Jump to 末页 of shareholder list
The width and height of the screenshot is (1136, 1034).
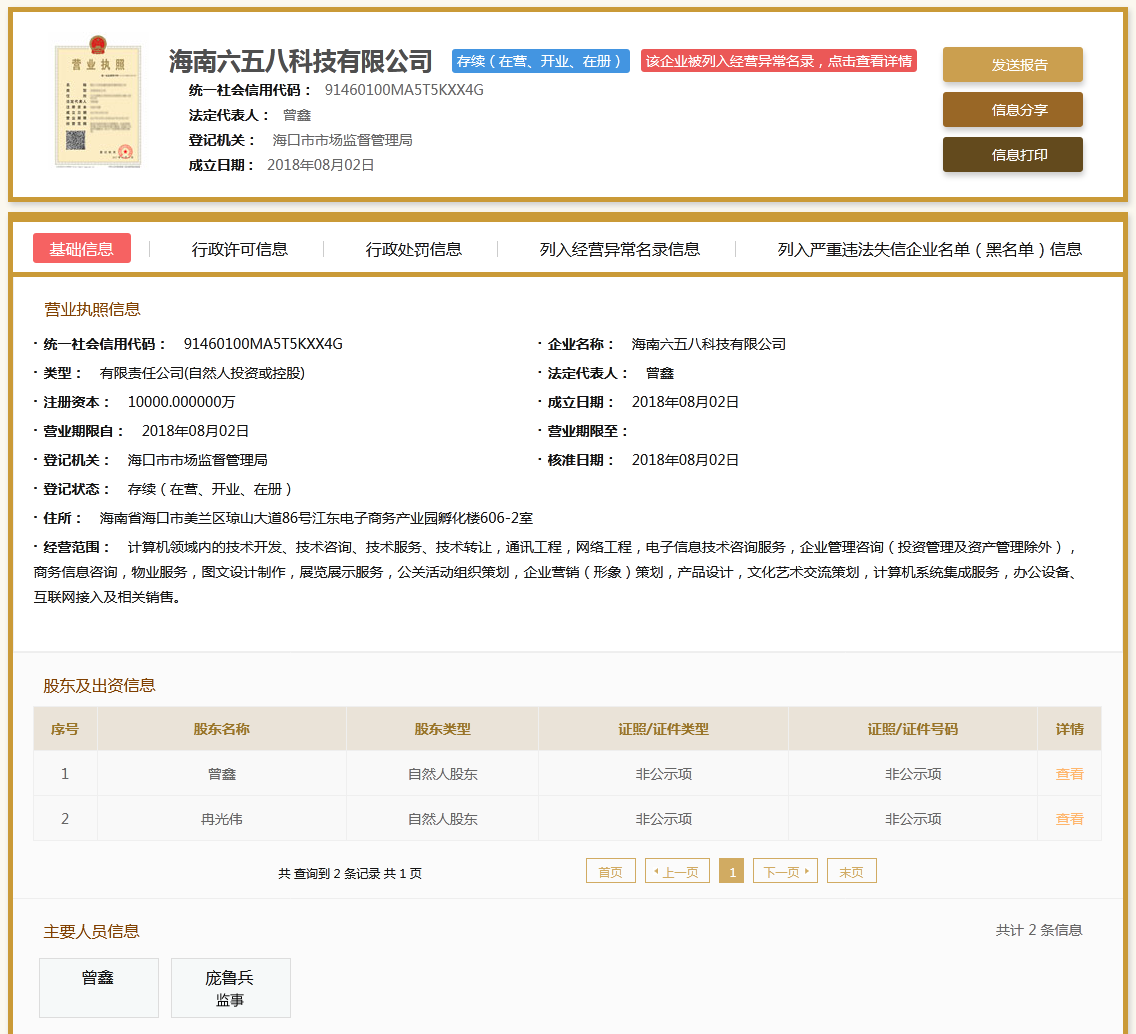tap(851, 870)
